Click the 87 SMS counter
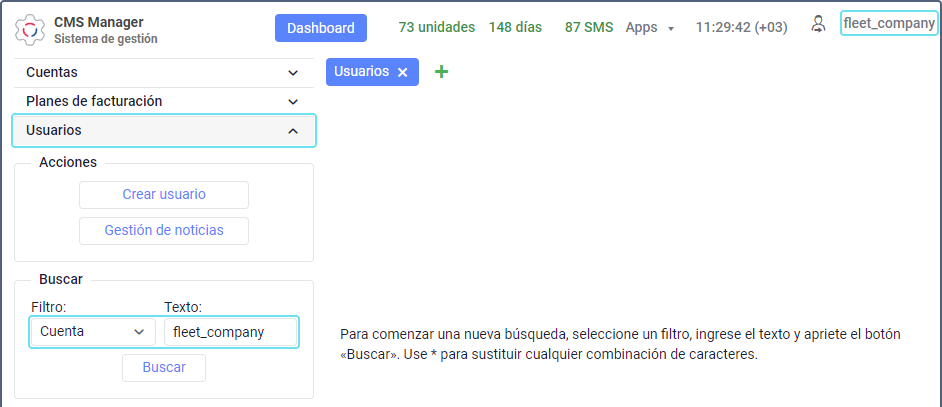The width and height of the screenshot is (942, 407). (588, 28)
